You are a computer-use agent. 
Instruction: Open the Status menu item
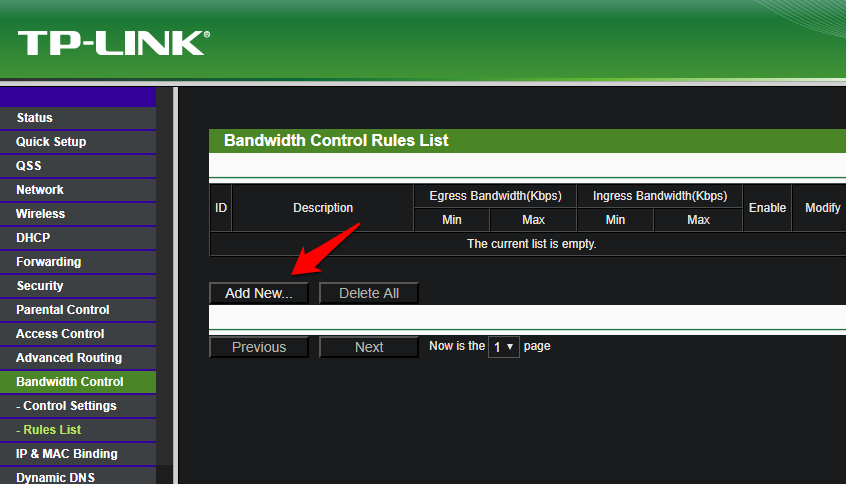click(x=78, y=118)
